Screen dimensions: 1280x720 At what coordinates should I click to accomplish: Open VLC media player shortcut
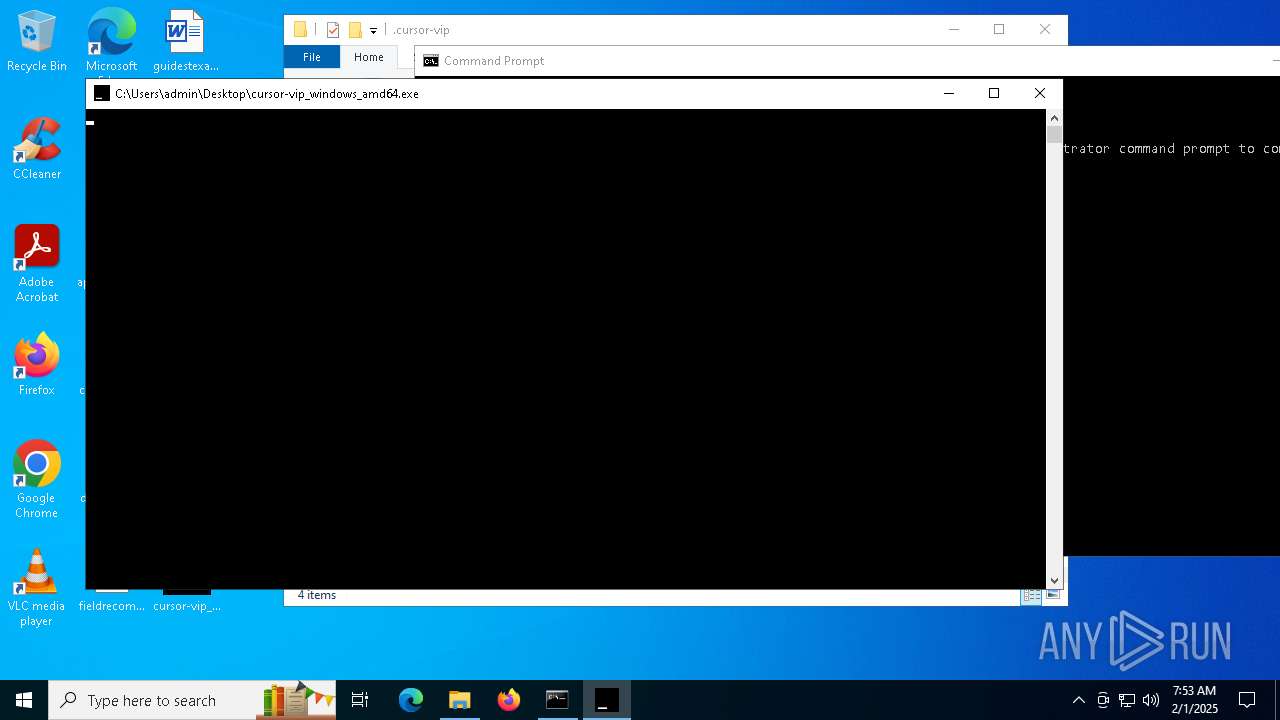(x=37, y=588)
